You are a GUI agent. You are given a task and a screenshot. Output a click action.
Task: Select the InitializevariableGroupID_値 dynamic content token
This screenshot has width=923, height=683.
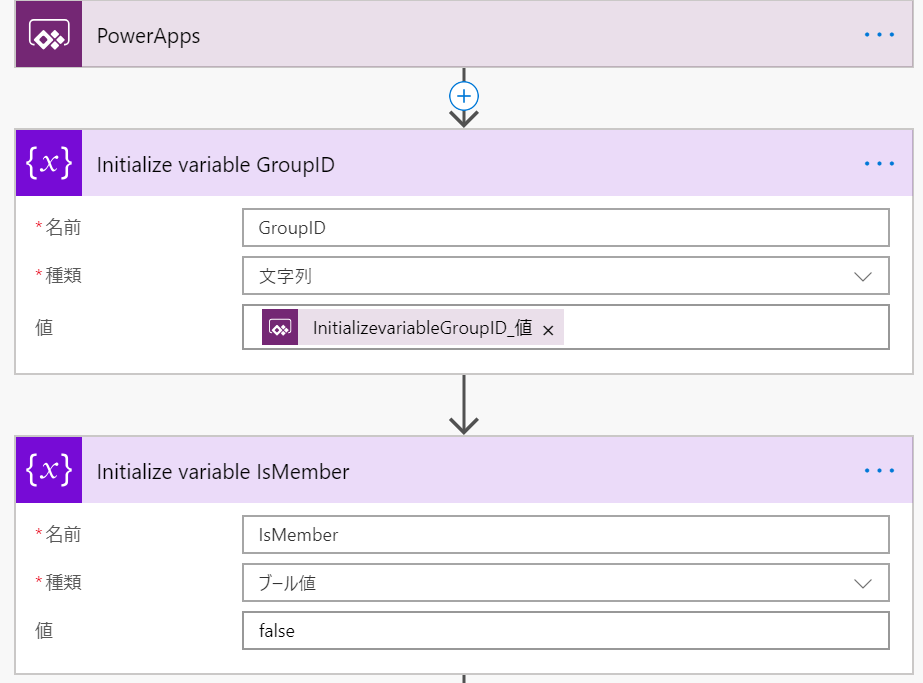tap(420, 326)
